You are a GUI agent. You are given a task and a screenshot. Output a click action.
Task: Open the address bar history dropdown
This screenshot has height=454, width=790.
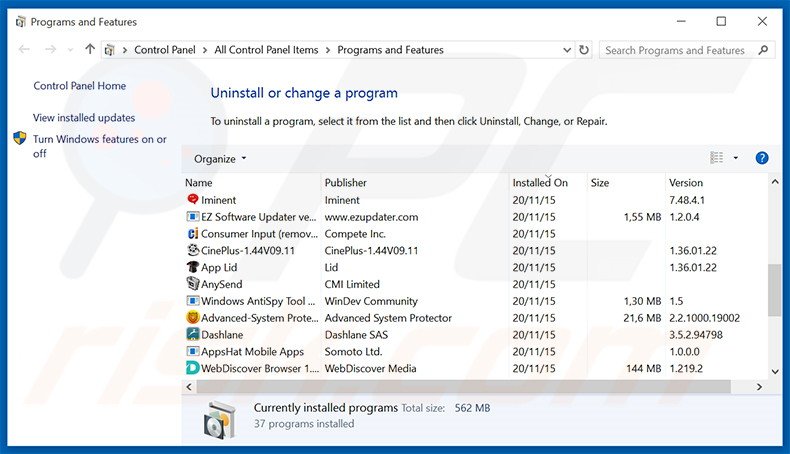tap(567, 50)
